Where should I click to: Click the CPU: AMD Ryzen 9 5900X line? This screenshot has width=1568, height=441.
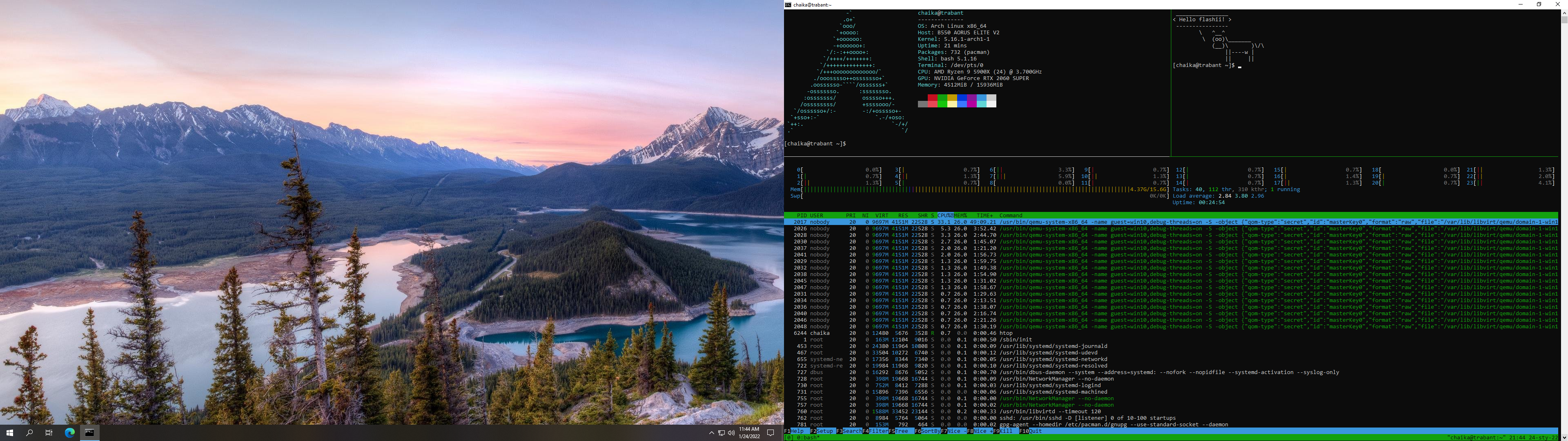coord(980,72)
